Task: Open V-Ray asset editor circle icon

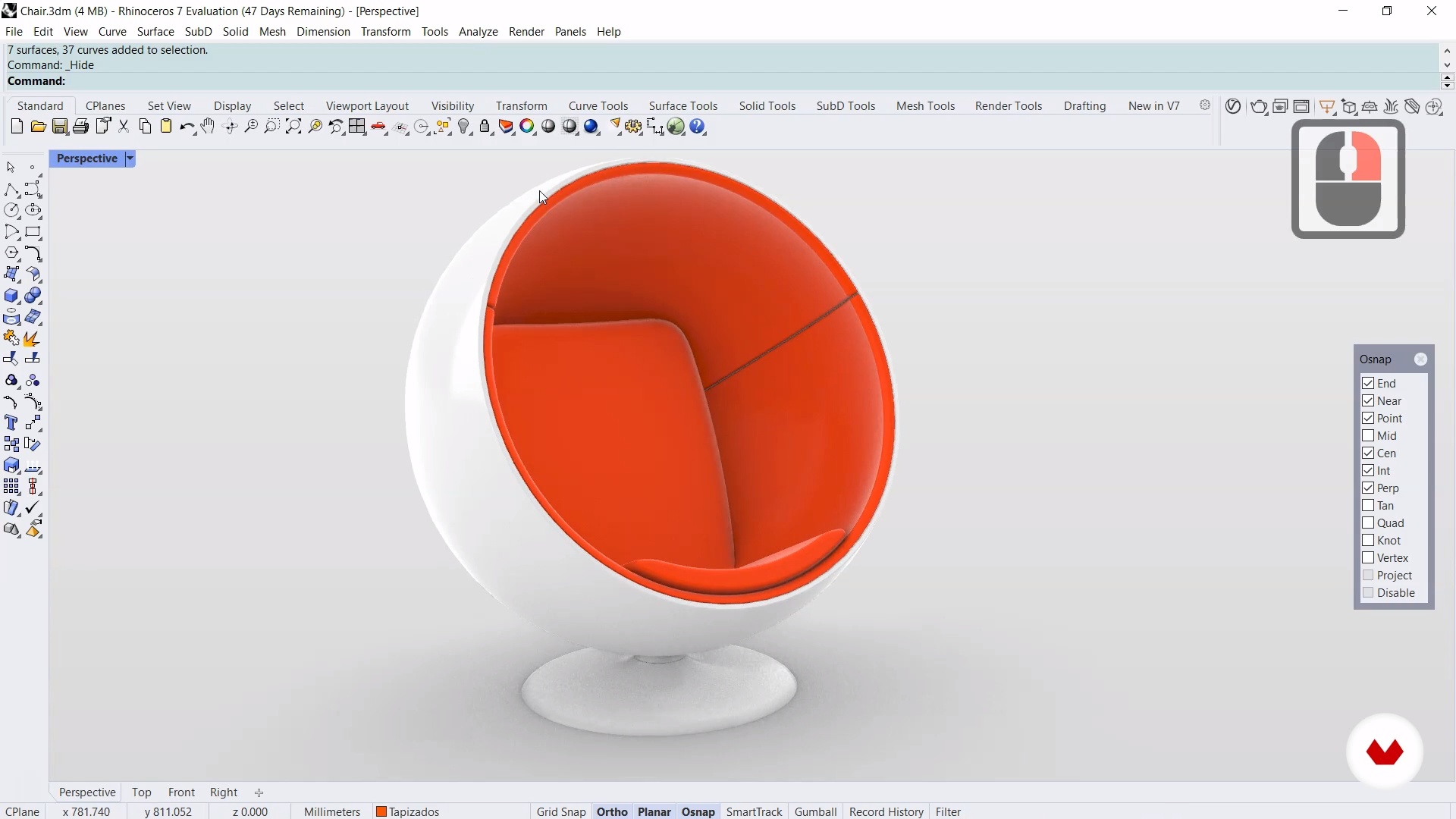Action: point(1234,107)
